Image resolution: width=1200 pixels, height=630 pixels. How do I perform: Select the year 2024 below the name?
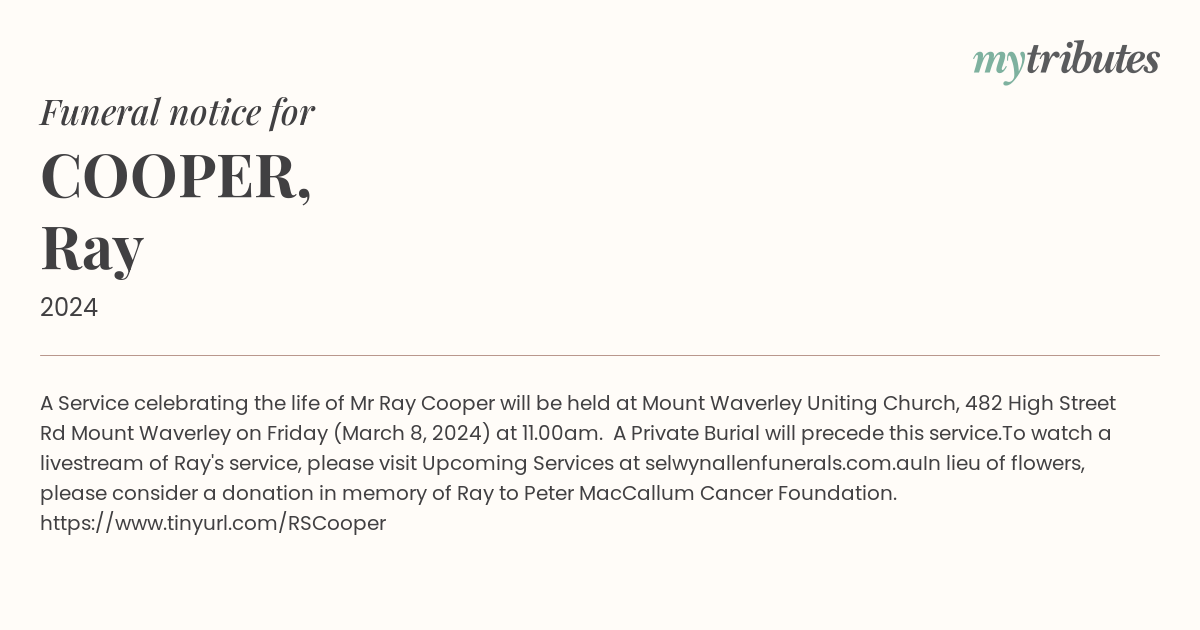(69, 308)
